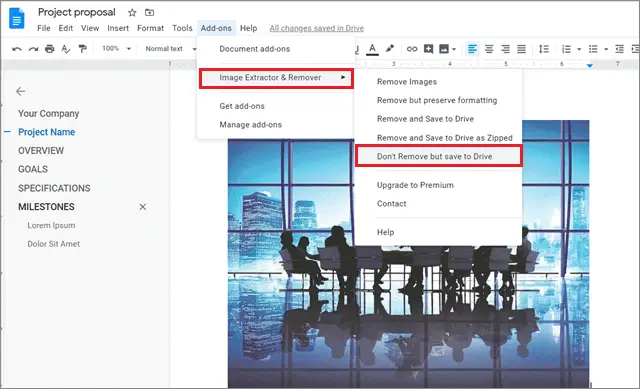Click the Undo icon
The width and height of the screenshot is (640, 389).
pyautogui.click(x=17, y=49)
